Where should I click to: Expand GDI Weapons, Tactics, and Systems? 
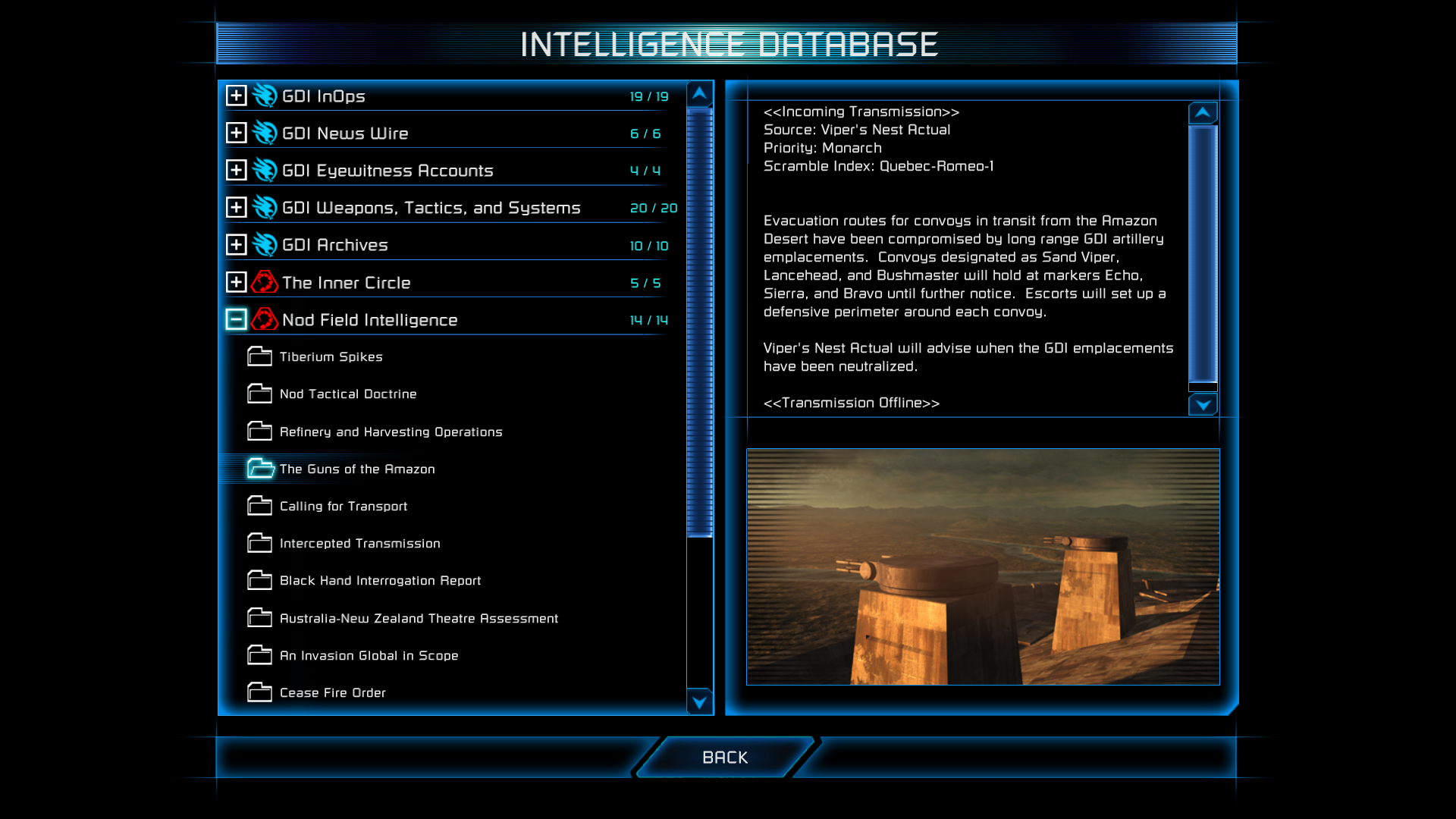click(236, 207)
